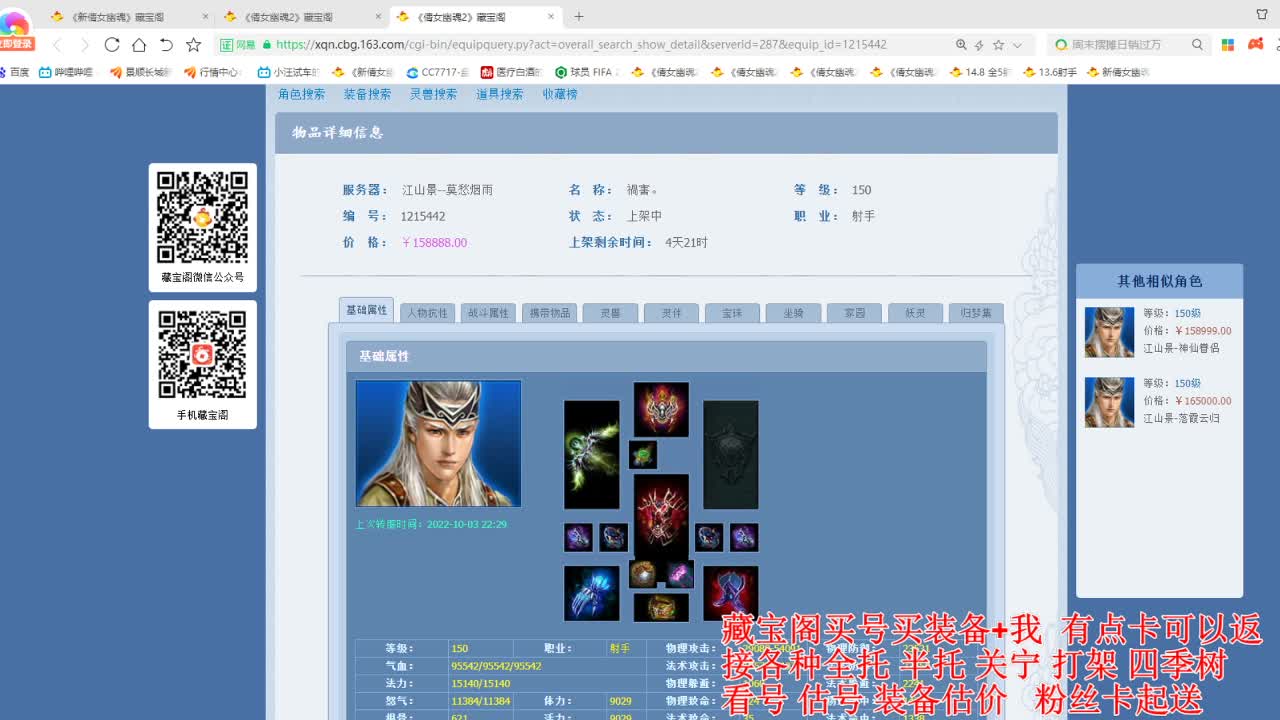This screenshot has height=720, width=1280.
Task: Click the golden ring equipment icon
Action: pyautogui.click(x=661, y=607)
